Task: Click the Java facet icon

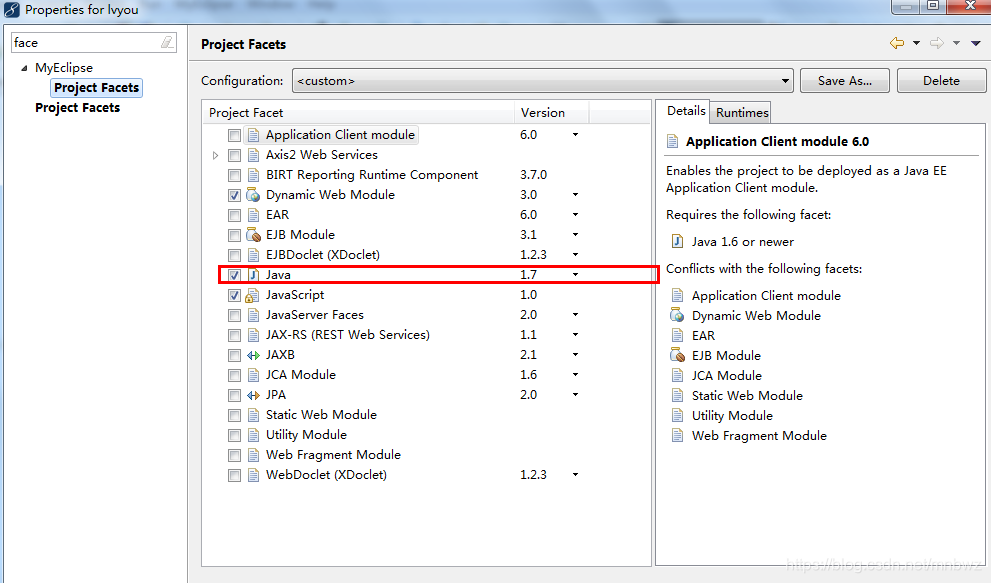Action: click(253, 275)
